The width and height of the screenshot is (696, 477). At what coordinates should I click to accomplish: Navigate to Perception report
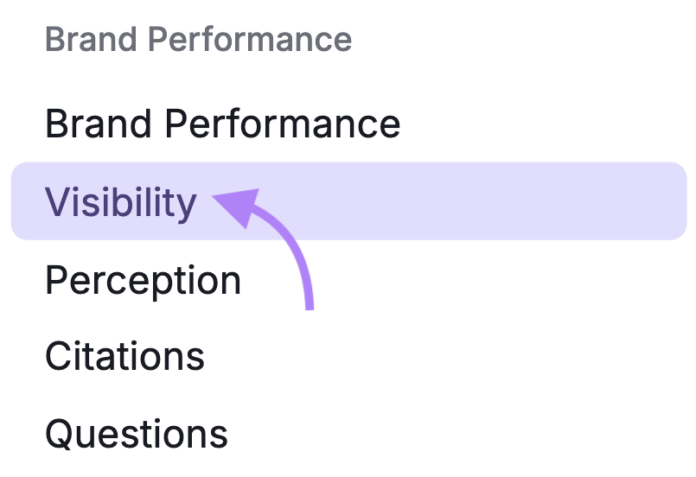143,280
